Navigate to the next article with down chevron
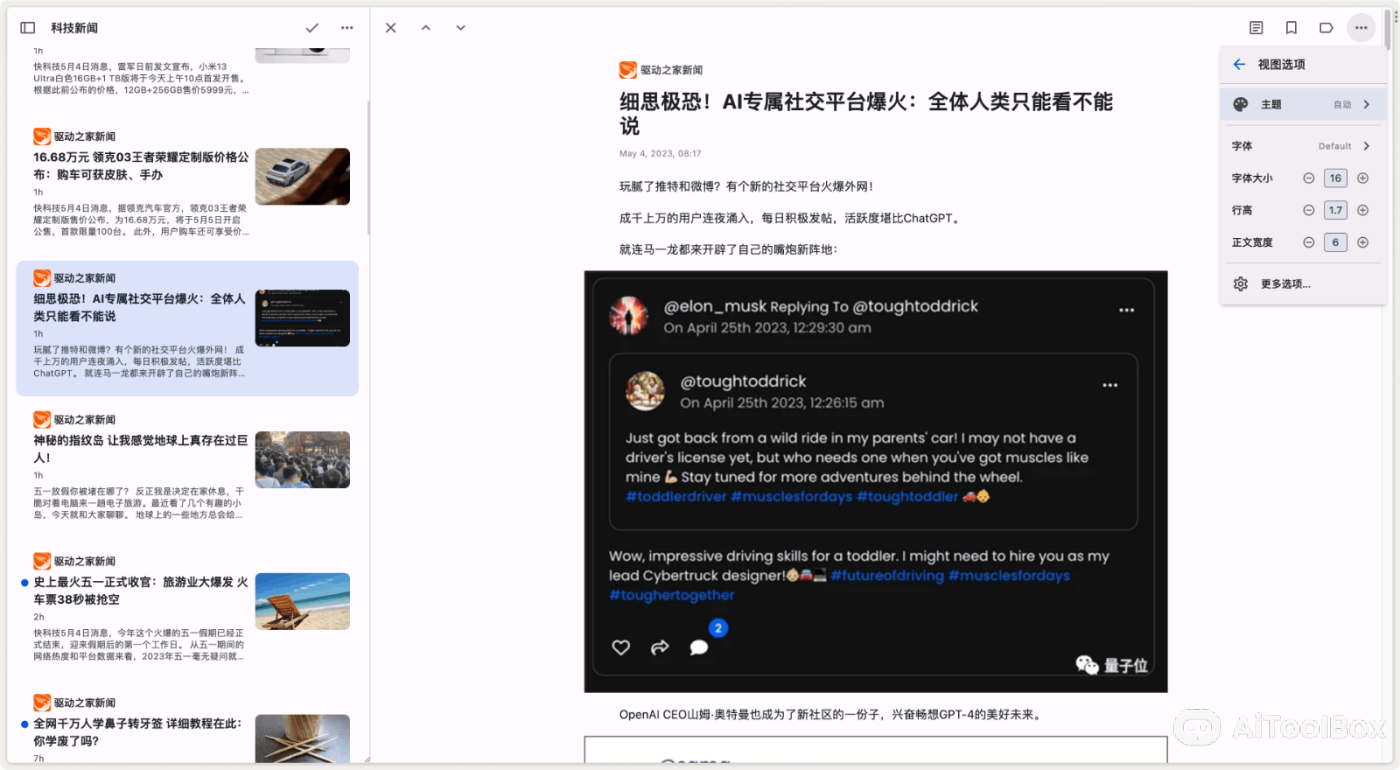1400x770 pixels. click(x=460, y=27)
